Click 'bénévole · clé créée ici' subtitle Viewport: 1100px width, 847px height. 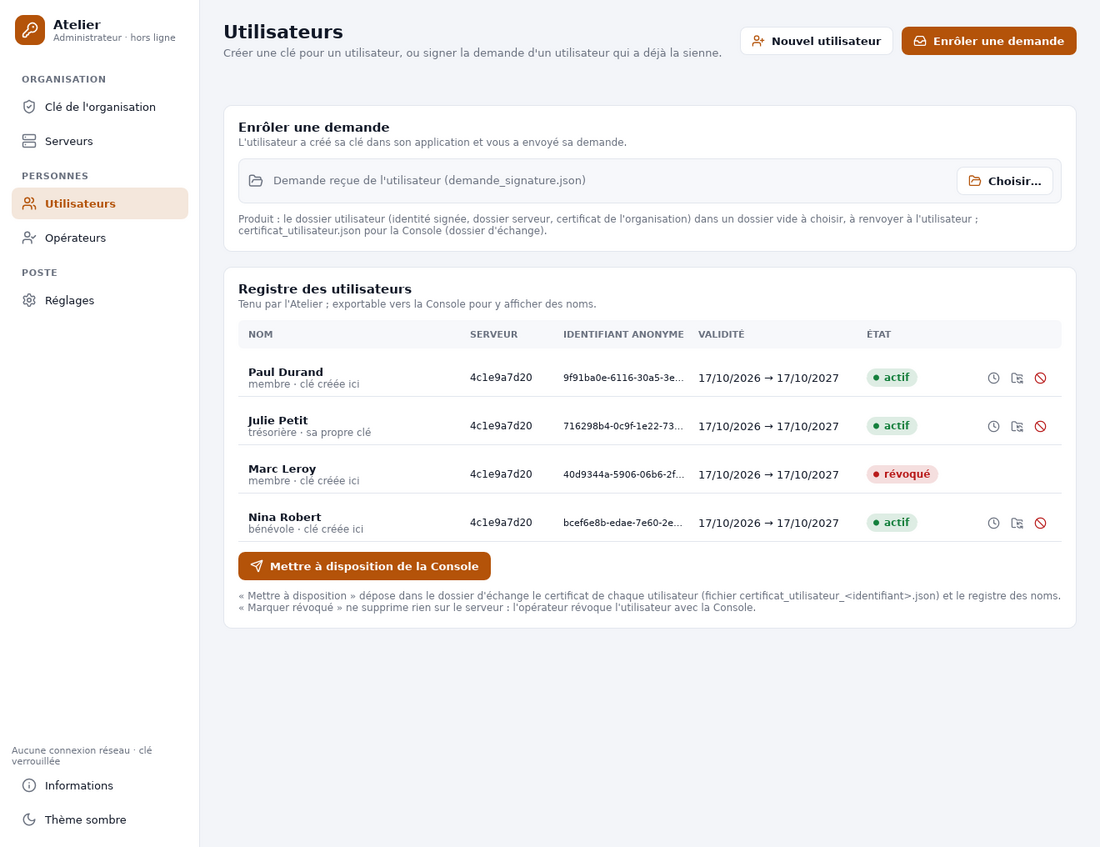pyautogui.click(x=306, y=529)
